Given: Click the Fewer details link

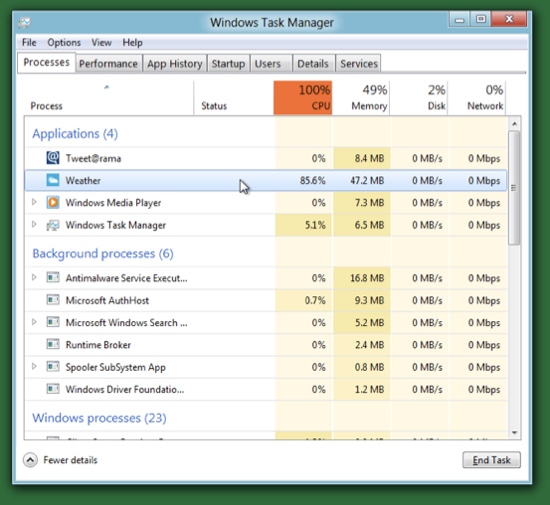Looking at the screenshot, I should 70,460.
